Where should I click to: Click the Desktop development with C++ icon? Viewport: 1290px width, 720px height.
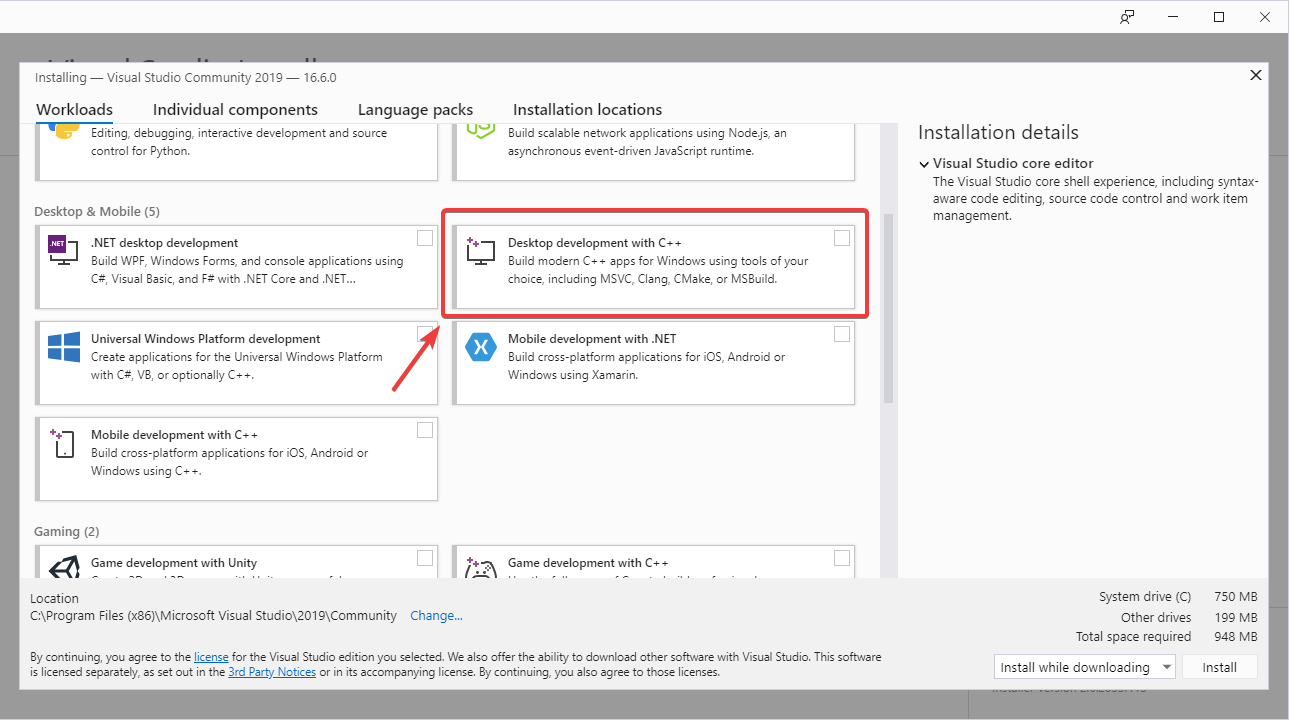tap(480, 252)
